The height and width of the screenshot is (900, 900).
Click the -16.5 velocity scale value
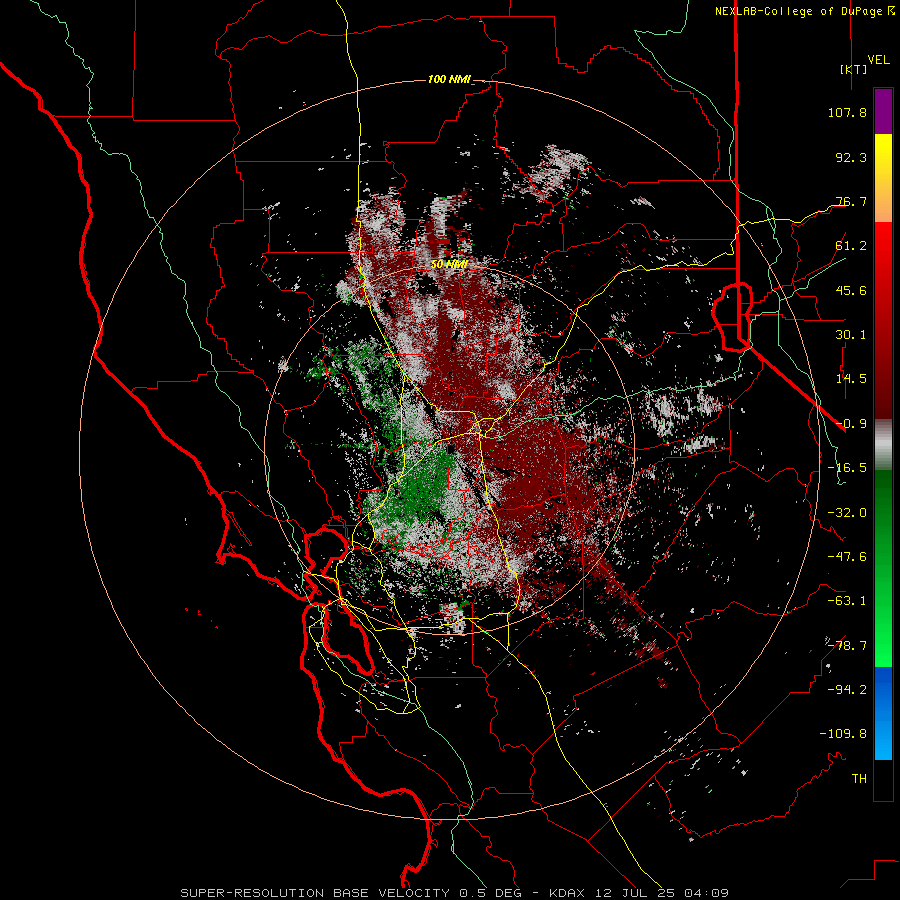pos(847,468)
